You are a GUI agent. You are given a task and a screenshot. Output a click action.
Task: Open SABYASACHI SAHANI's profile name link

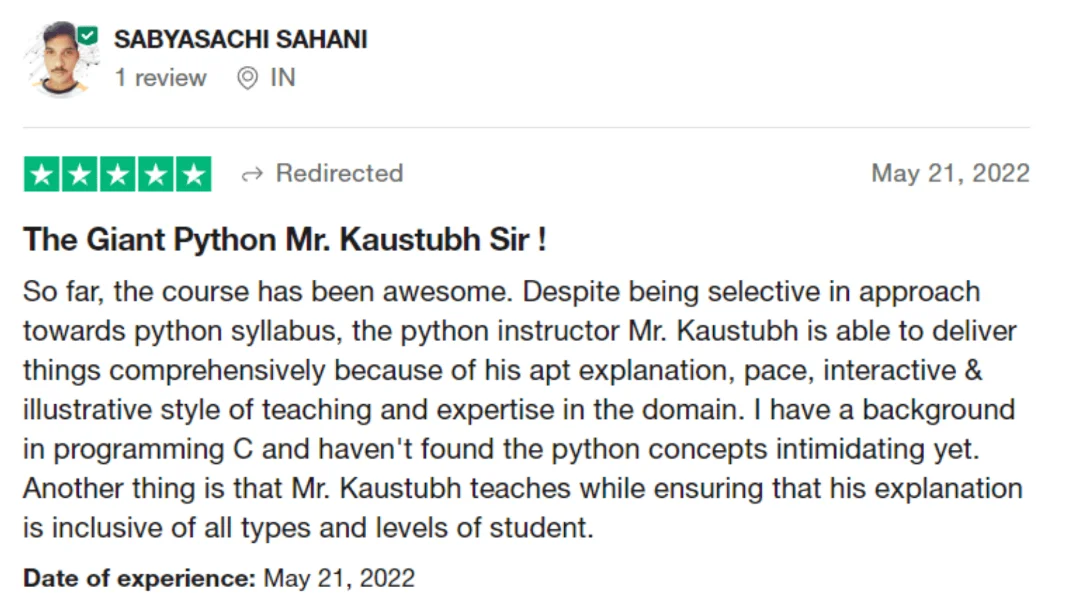coord(240,39)
